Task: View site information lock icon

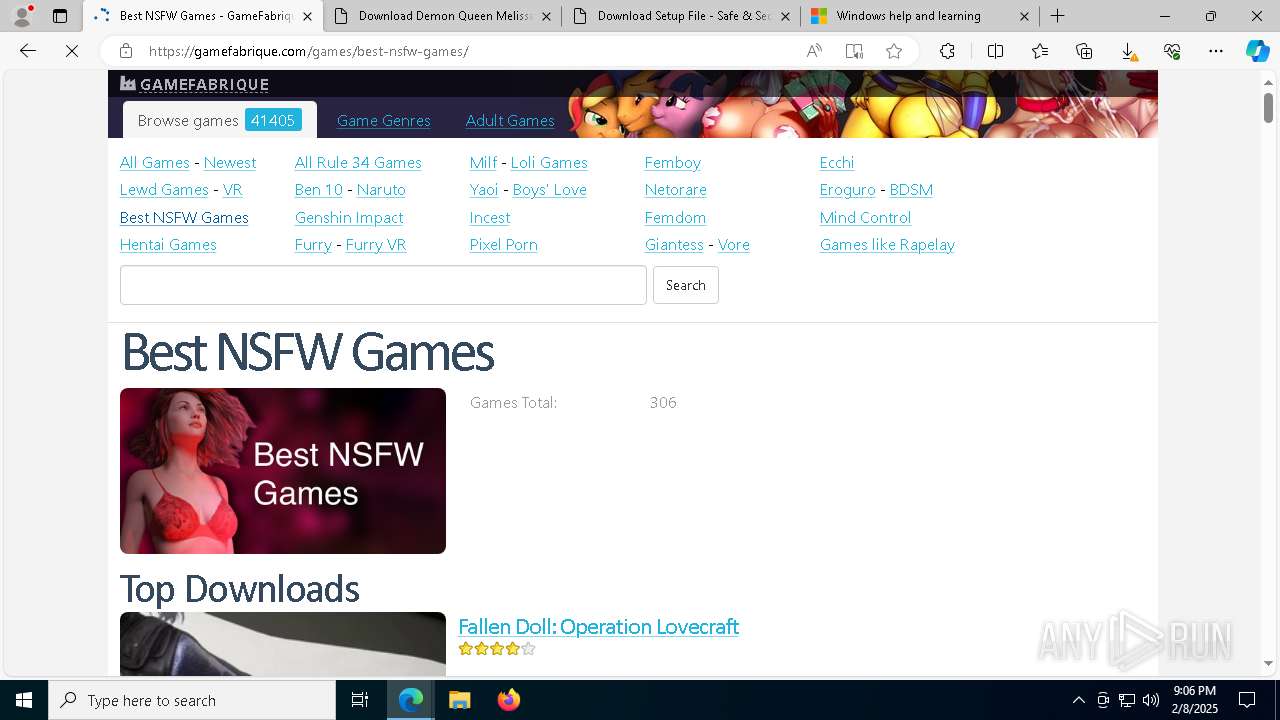Action: tap(126, 51)
